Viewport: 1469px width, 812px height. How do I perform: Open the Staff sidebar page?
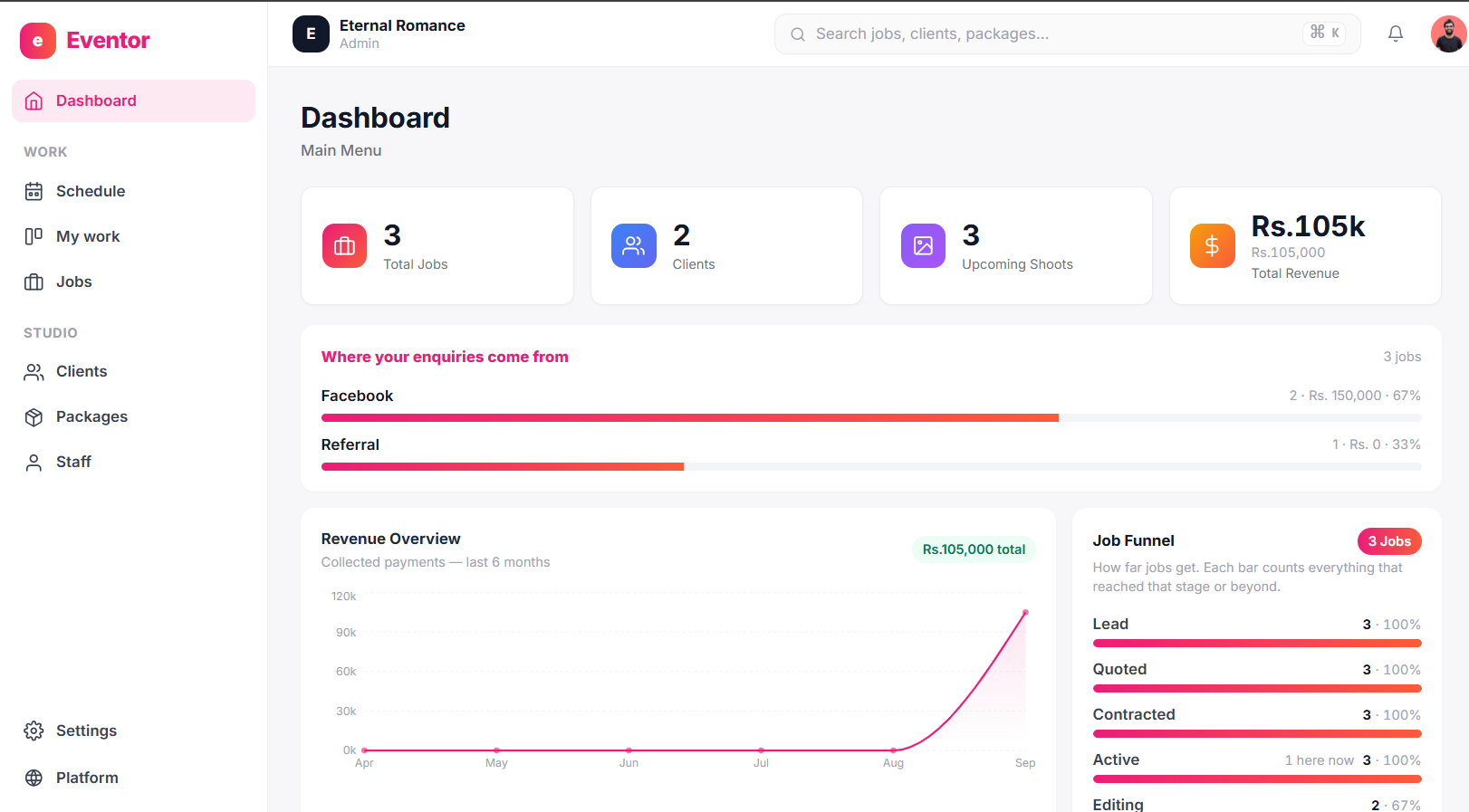[133, 462]
